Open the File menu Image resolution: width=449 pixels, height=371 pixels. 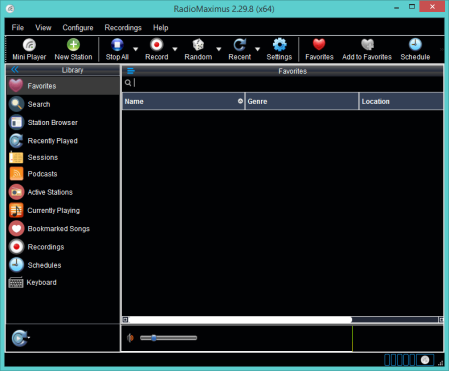[x=18, y=28]
